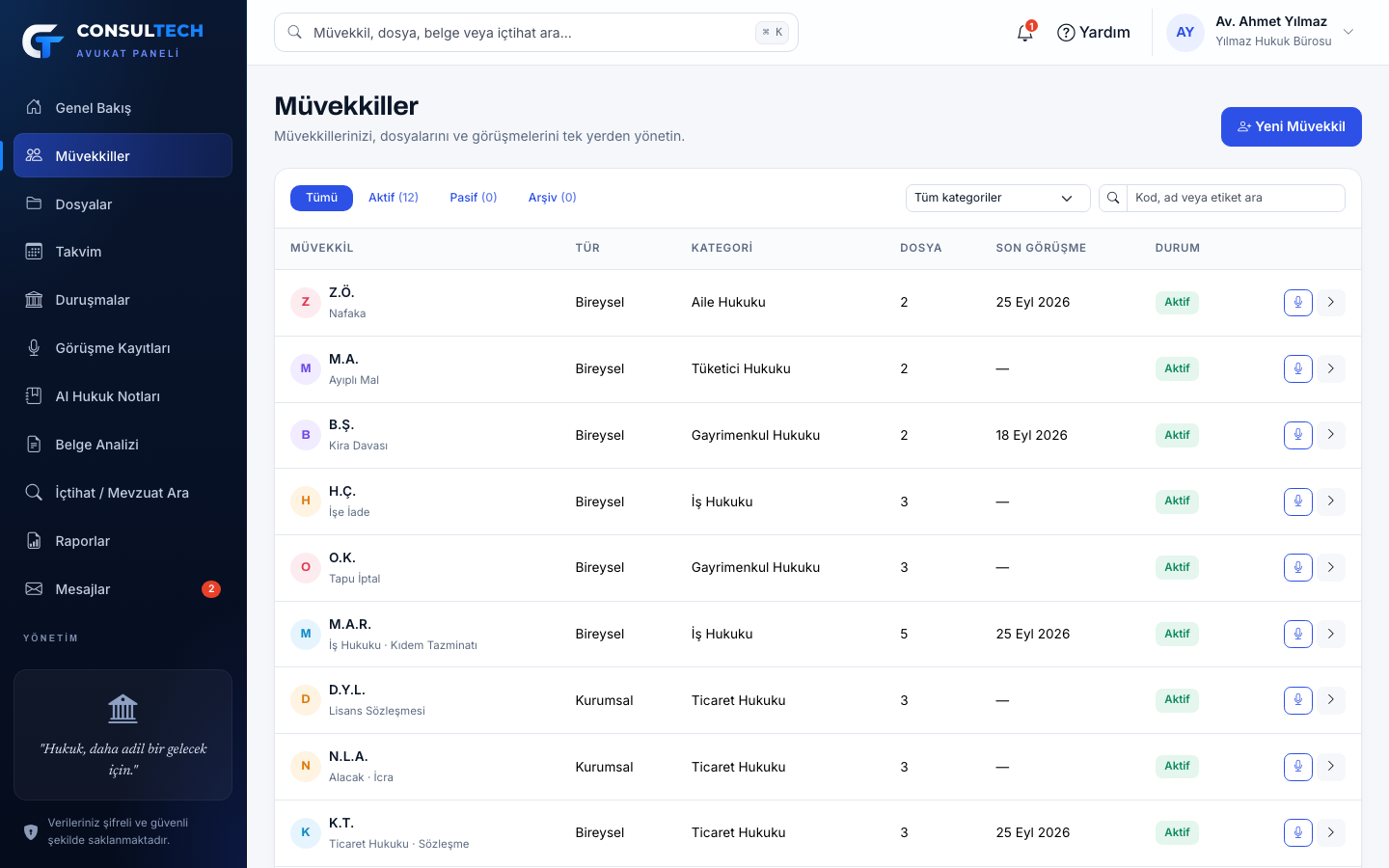1389x868 pixels.
Task: Click the ConsulTech logo
Action: tap(113, 41)
